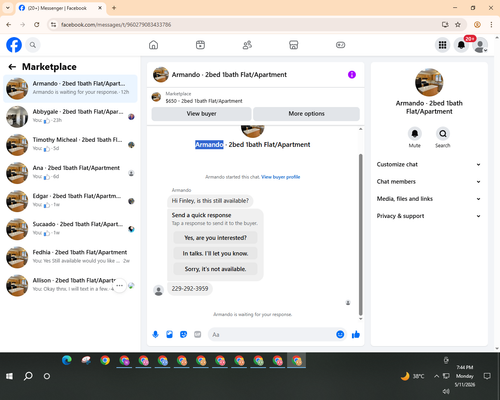Send quick reply 'In talks. I'll let you know.'
This screenshot has width=500, height=400.
pyautogui.click(x=215, y=253)
